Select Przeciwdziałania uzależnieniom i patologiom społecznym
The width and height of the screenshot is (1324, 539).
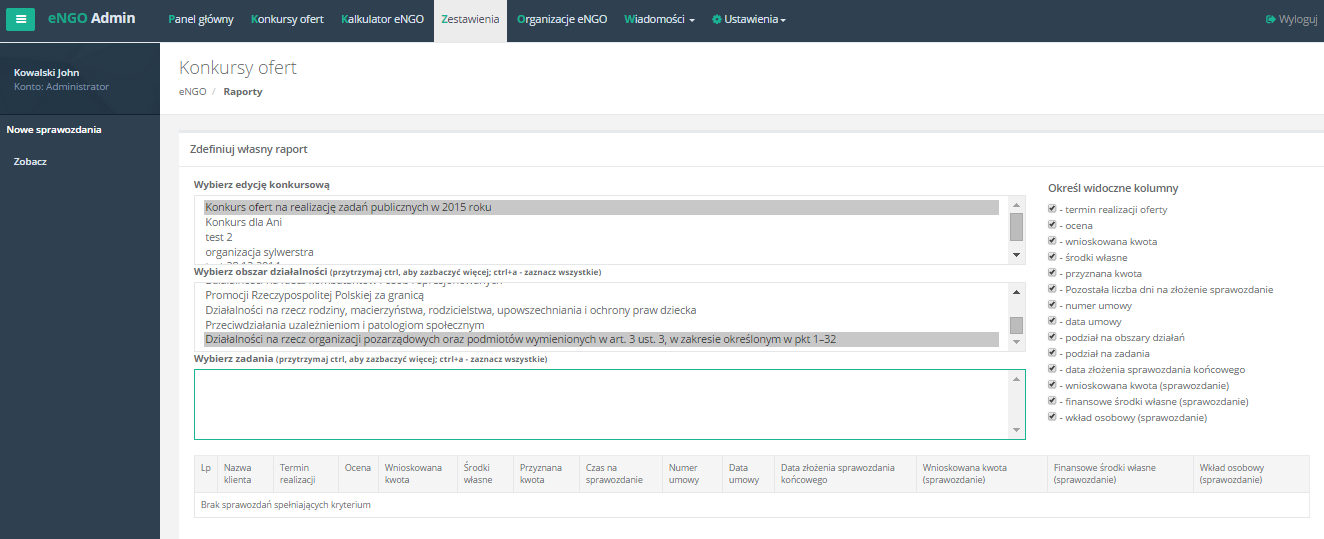pos(601,325)
